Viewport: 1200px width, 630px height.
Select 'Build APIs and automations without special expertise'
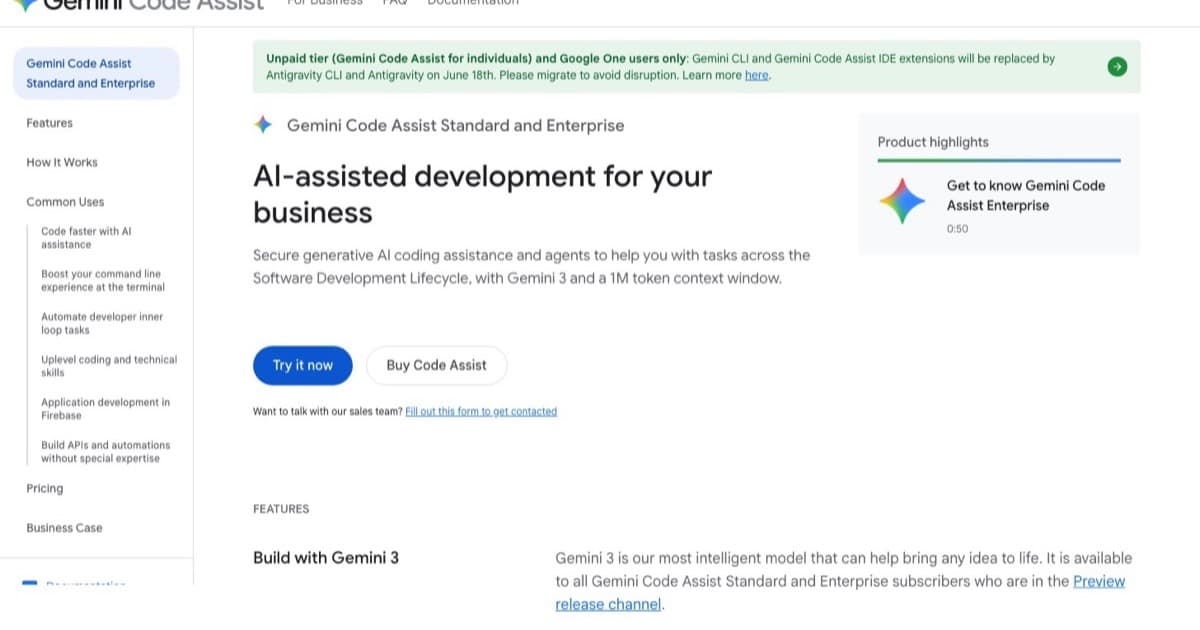106,452
